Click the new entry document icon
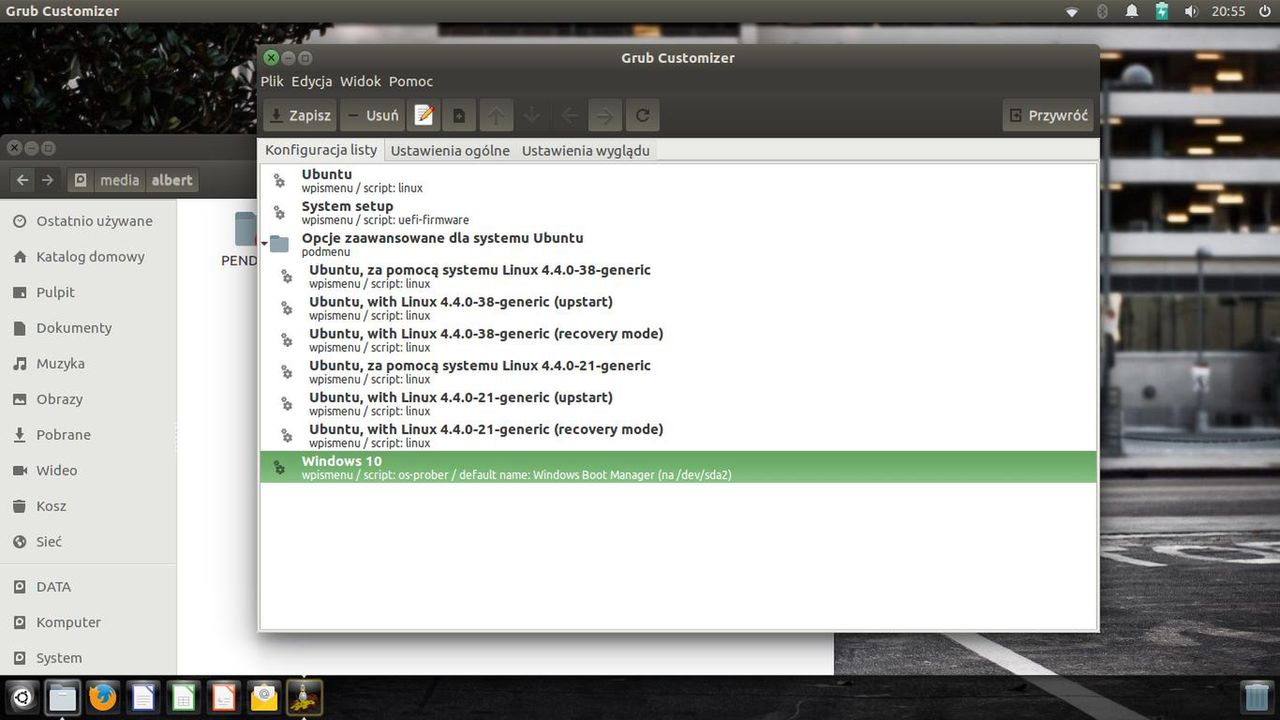1280x720 pixels. coord(459,115)
